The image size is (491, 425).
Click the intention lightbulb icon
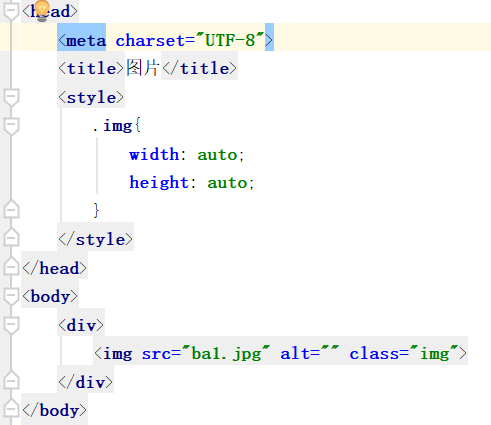tap(42, 11)
